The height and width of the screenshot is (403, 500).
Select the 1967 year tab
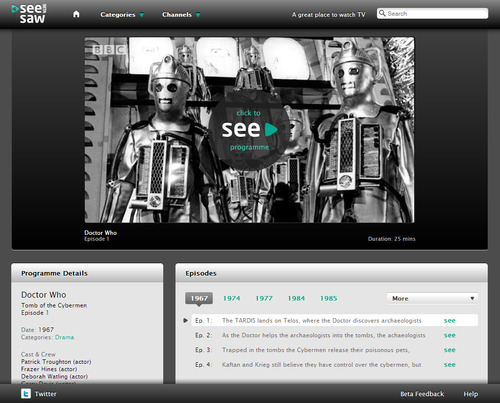199,298
